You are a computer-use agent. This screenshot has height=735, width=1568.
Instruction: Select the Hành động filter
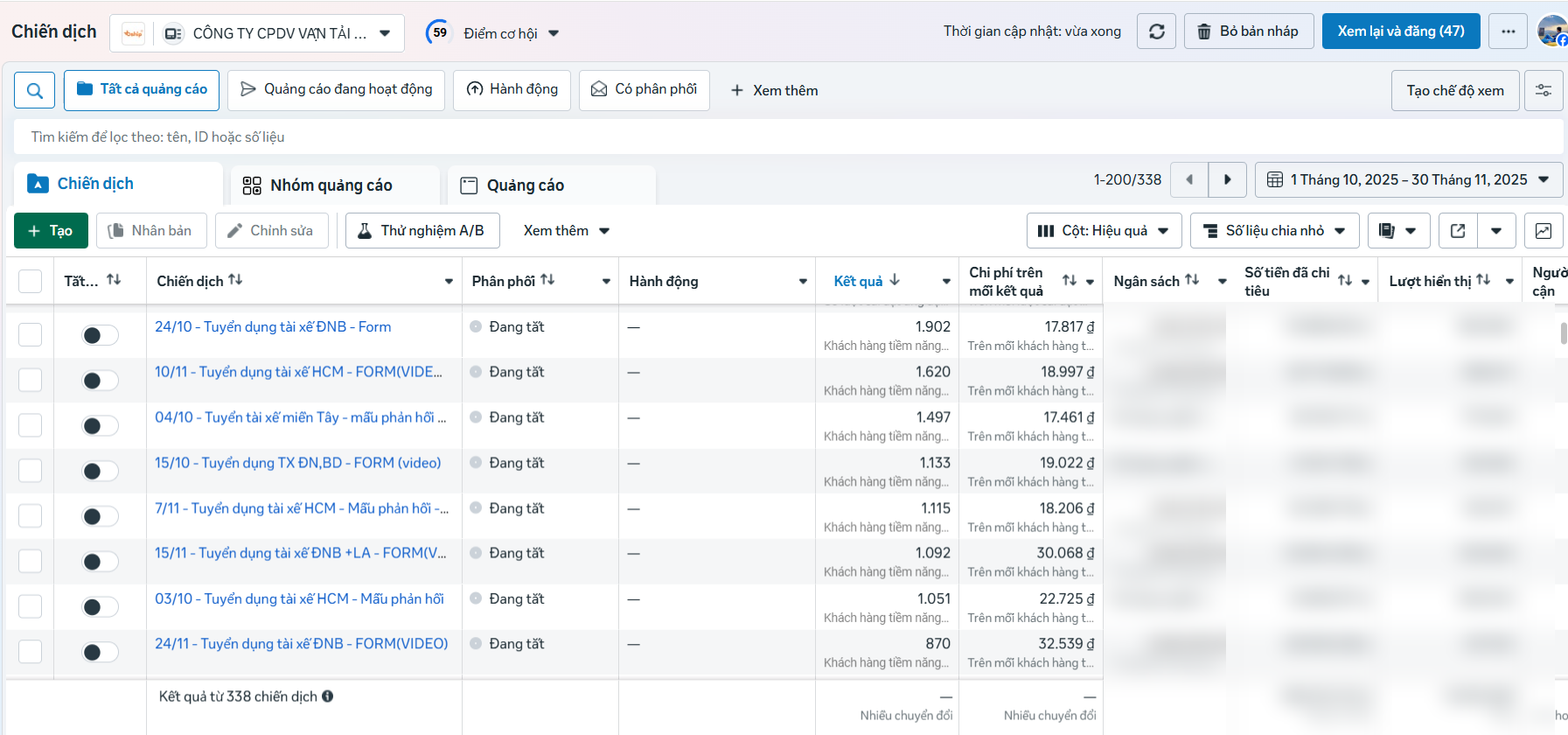[512, 89]
